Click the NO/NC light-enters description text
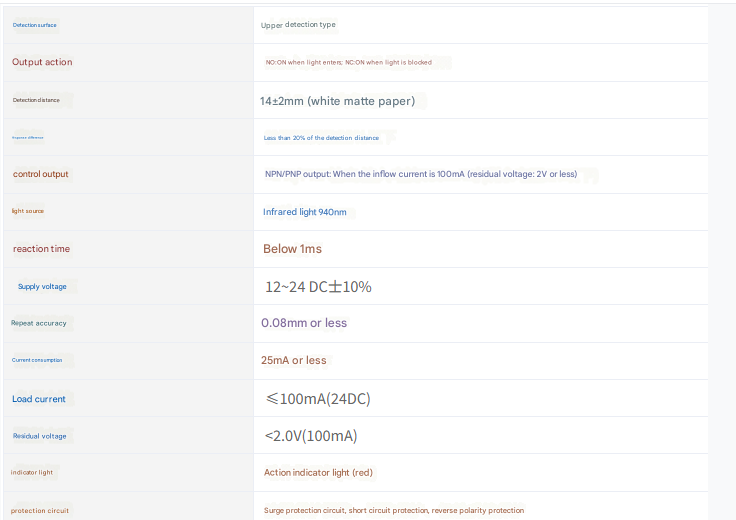 [x=348, y=62]
